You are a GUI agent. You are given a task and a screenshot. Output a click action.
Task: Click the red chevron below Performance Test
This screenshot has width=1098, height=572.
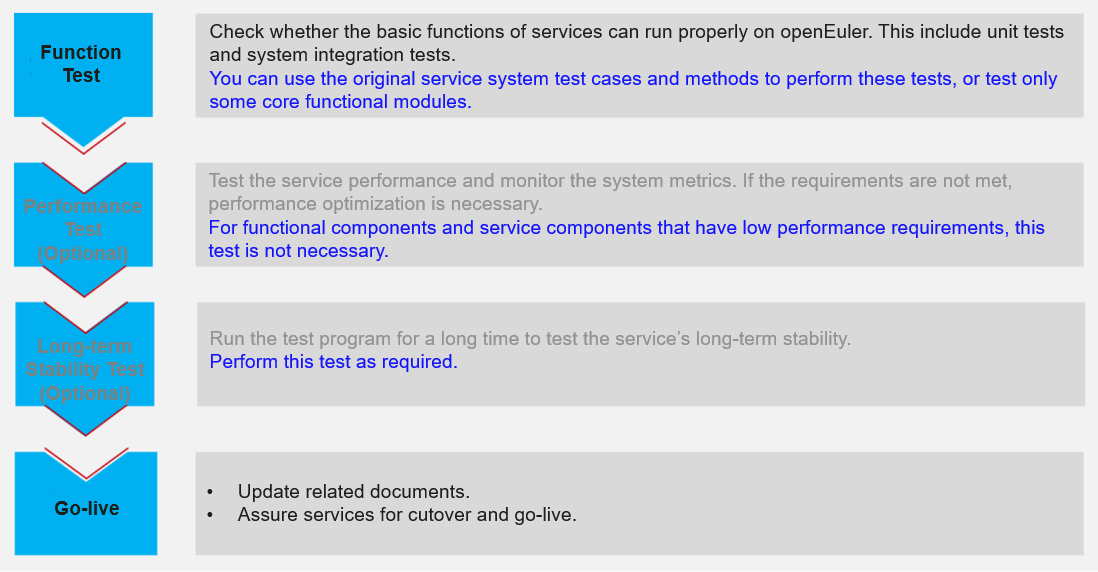coord(85,288)
